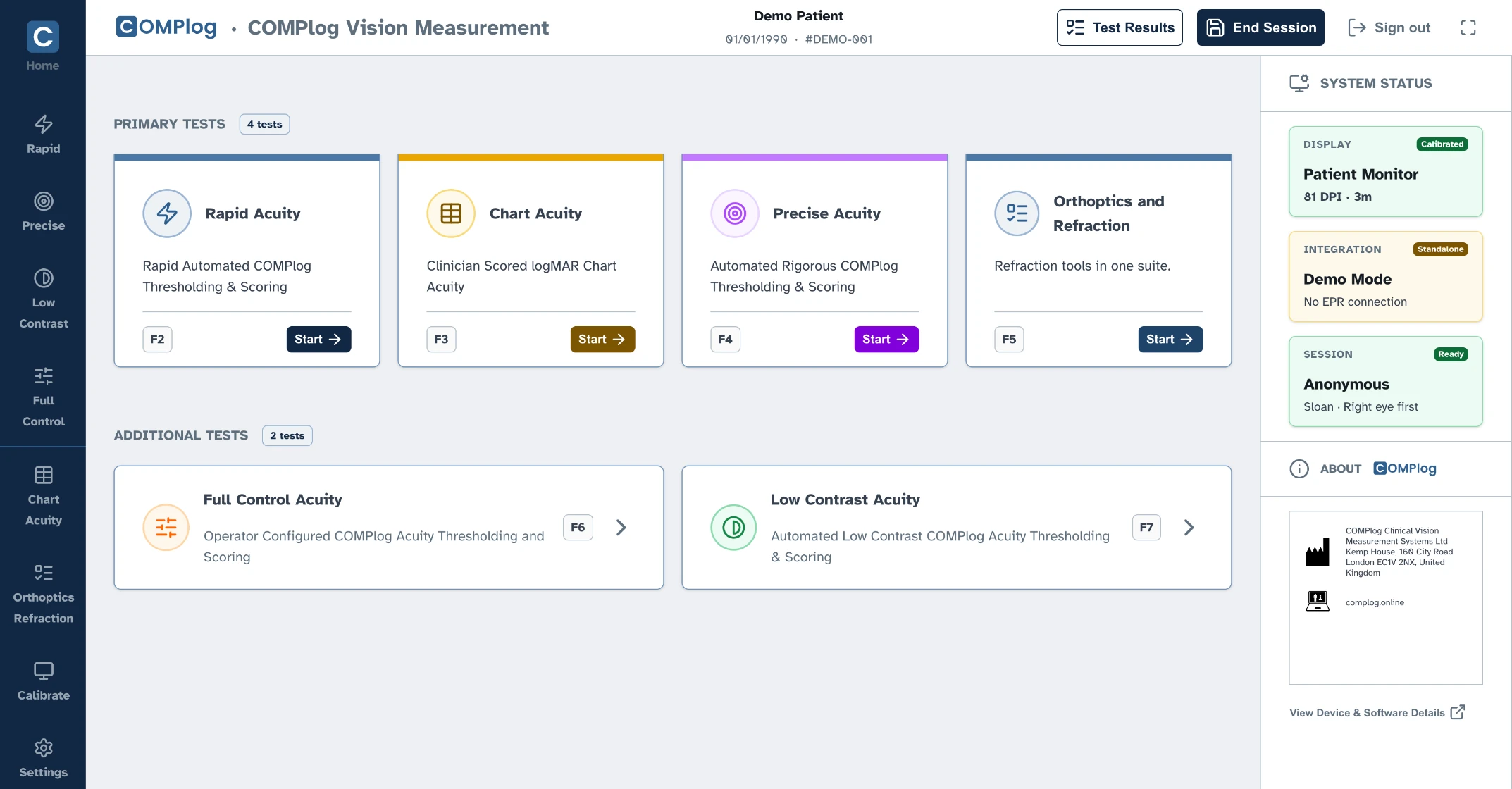Open the Demo Mode integration card
This screenshot has height=789, width=1512.
pyautogui.click(x=1385, y=276)
